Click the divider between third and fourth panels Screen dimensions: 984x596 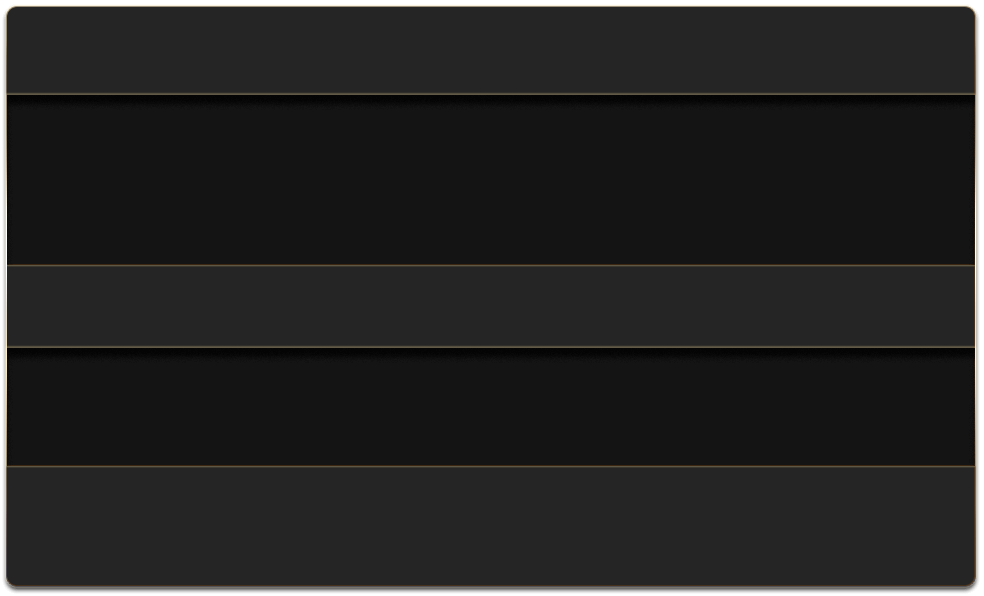(490, 347)
